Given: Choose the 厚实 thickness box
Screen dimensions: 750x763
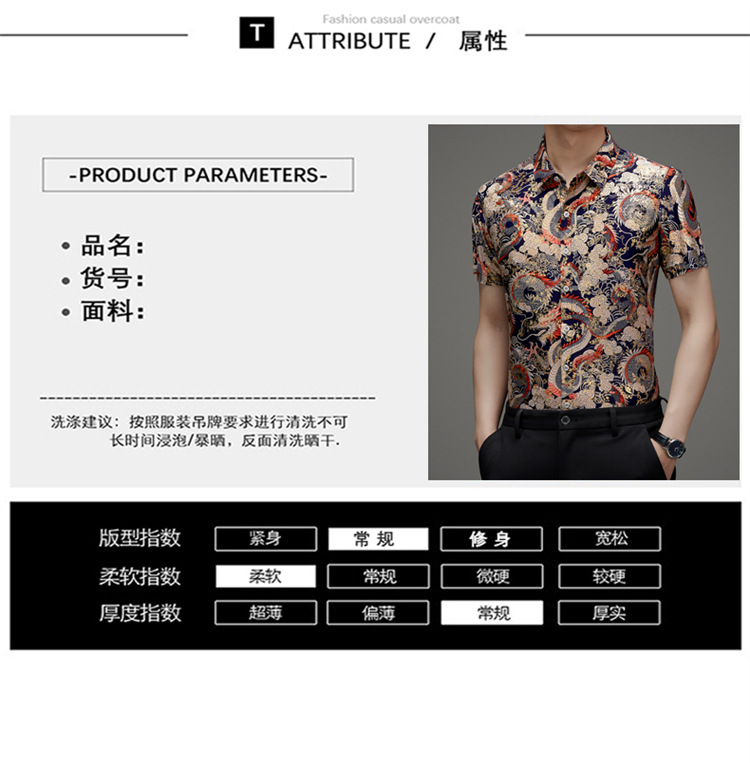Looking at the screenshot, I should [x=609, y=613].
